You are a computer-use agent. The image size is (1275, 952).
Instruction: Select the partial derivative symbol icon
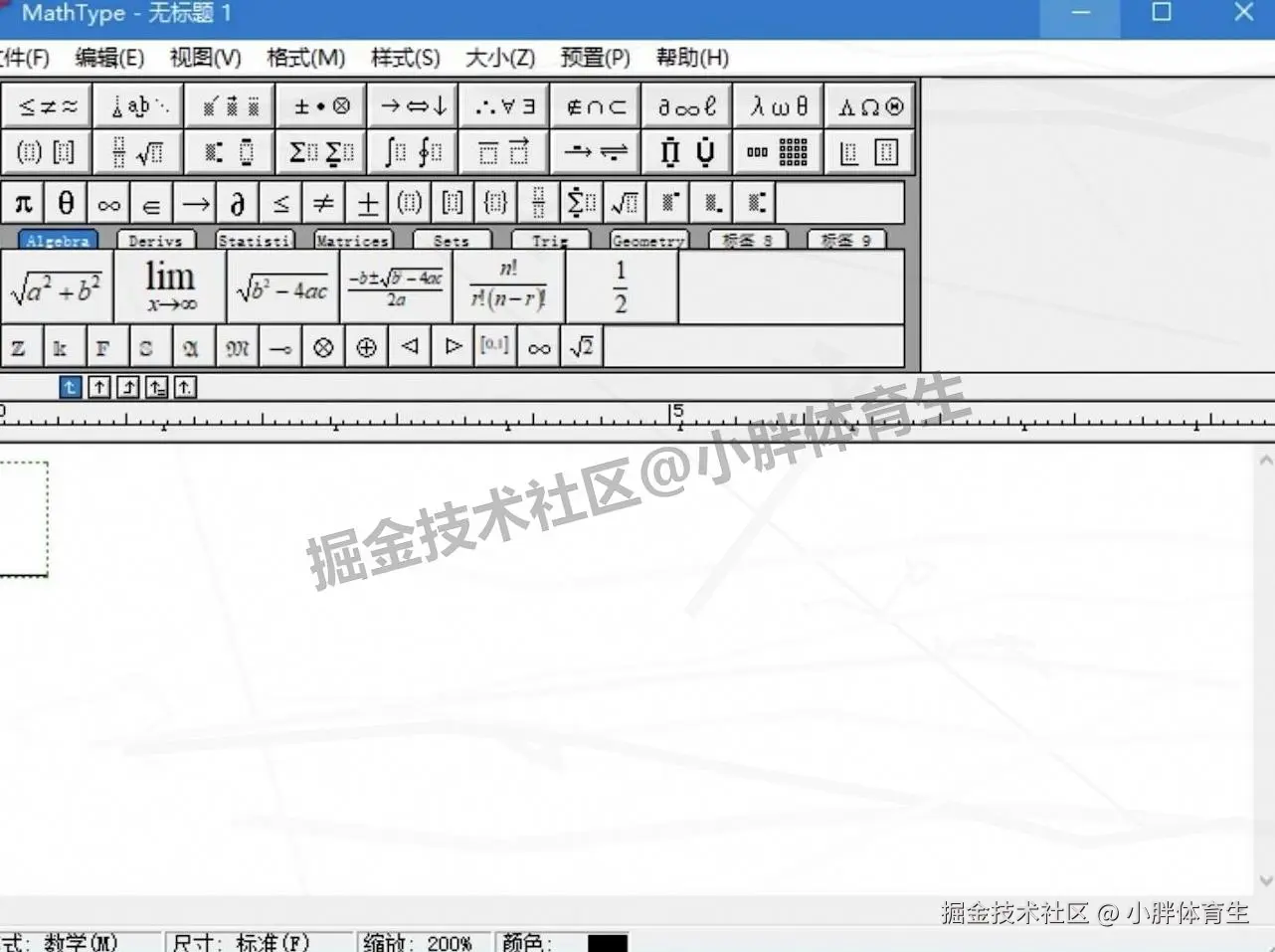coord(237,203)
